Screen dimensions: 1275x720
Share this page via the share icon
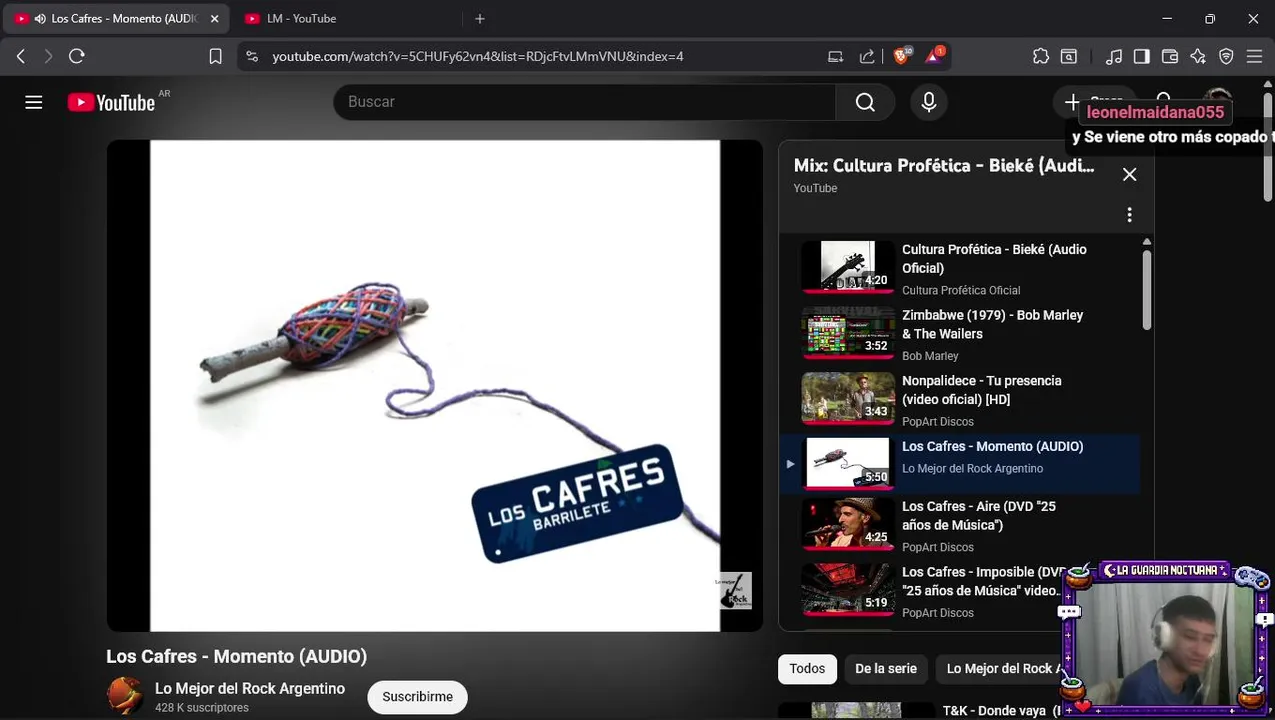867,57
